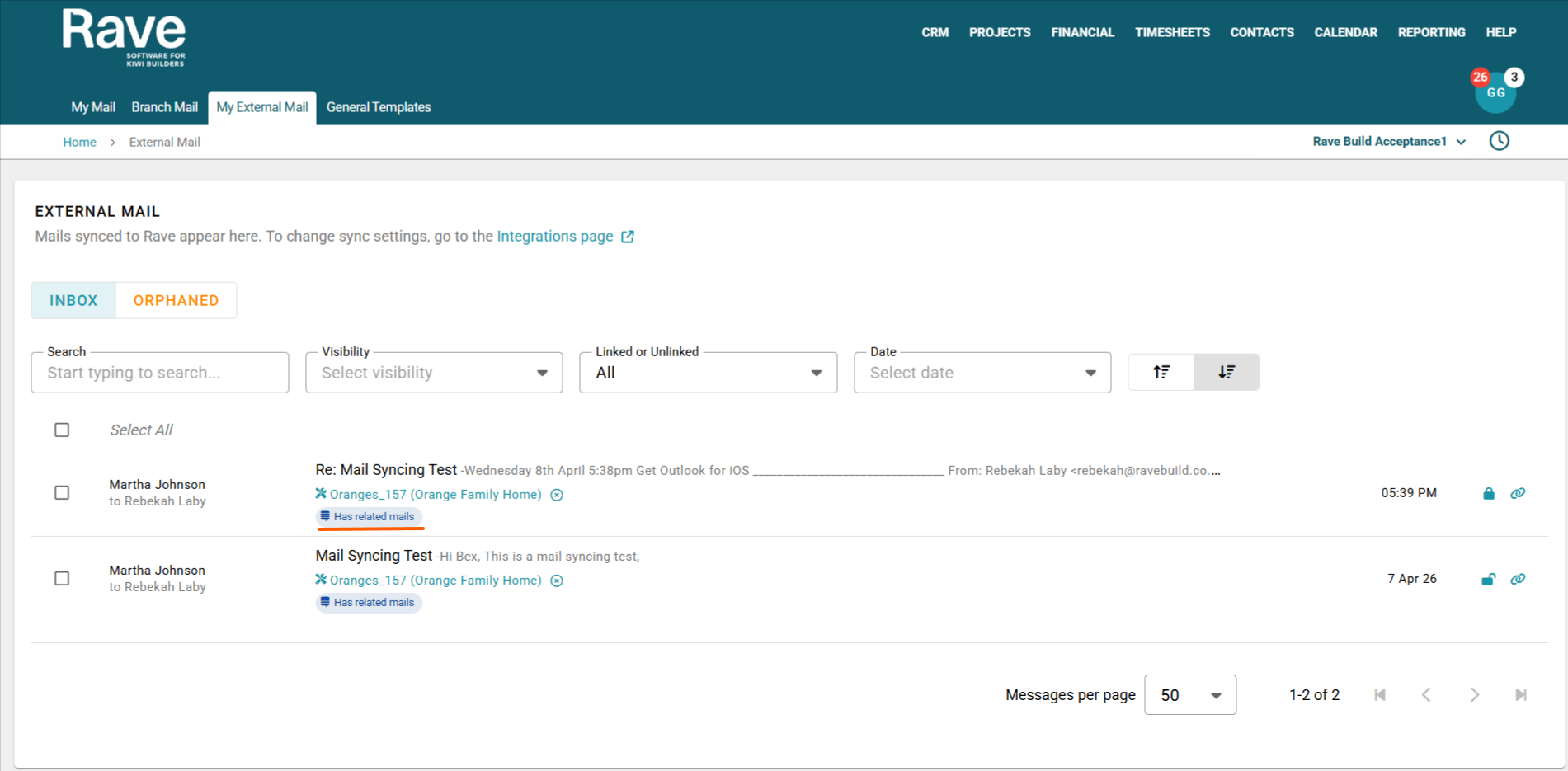The height and width of the screenshot is (771, 1568).
Task: Tick the Select All checkbox
Action: point(62,430)
